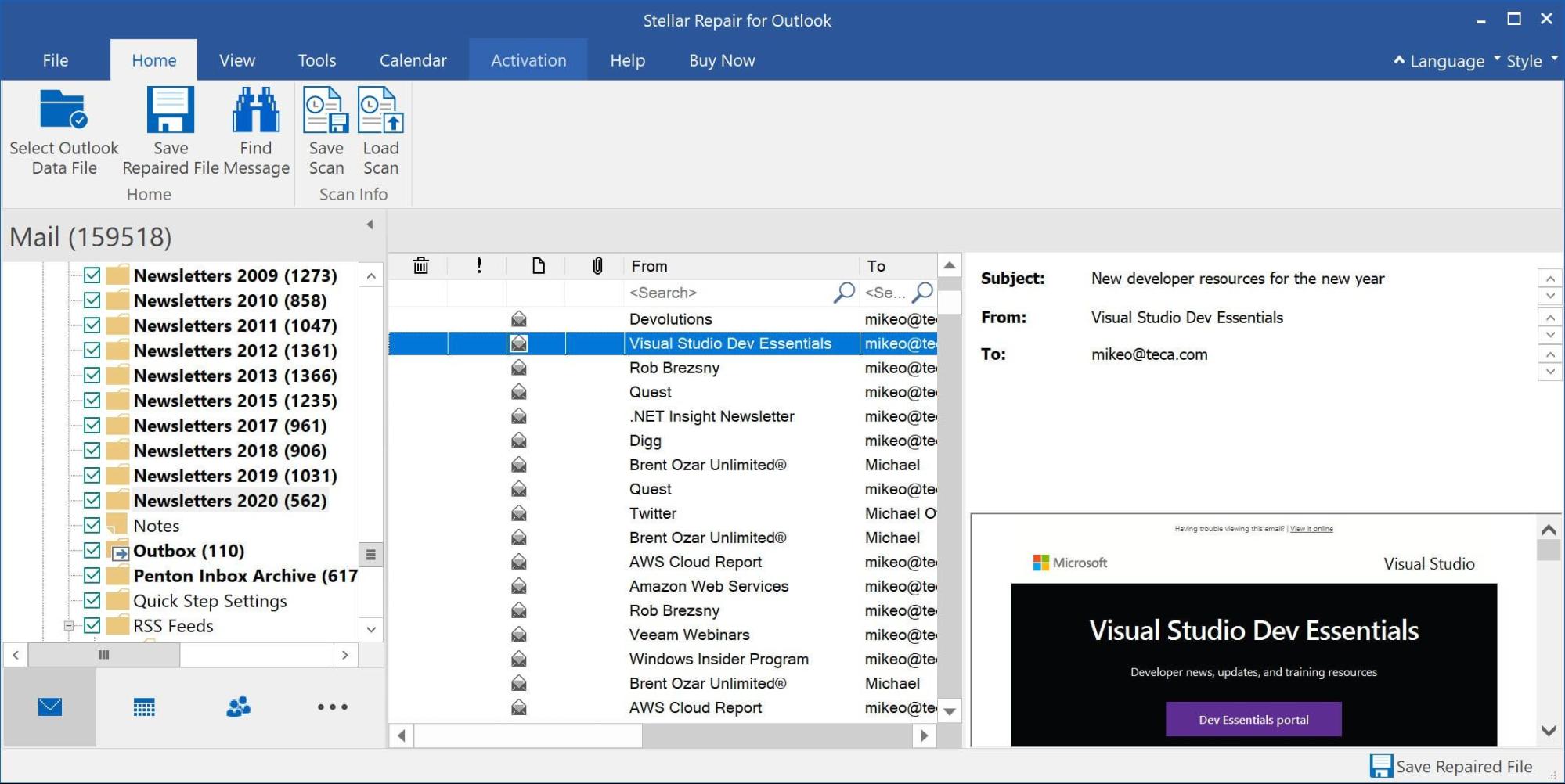Sort by item type page column

coord(539,266)
